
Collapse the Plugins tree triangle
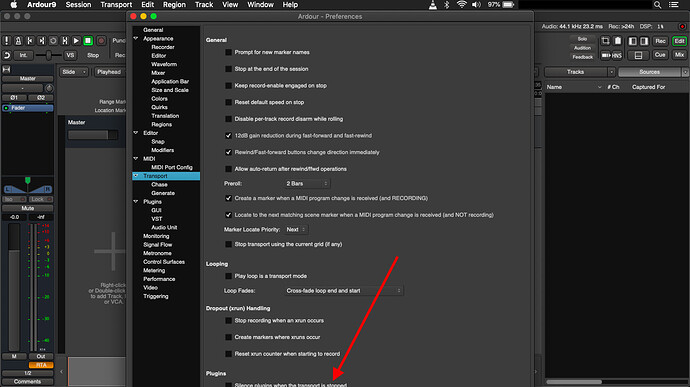click(x=136, y=202)
